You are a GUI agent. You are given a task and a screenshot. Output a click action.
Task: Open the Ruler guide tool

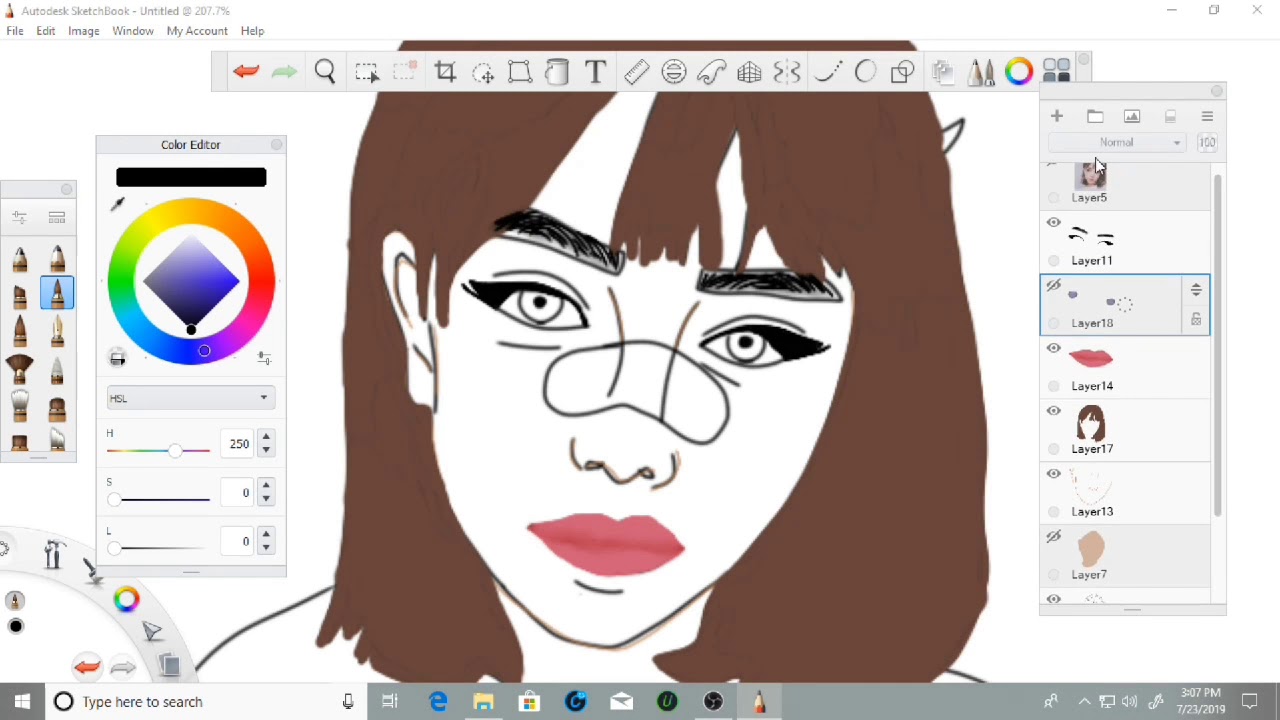coord(636,72)
